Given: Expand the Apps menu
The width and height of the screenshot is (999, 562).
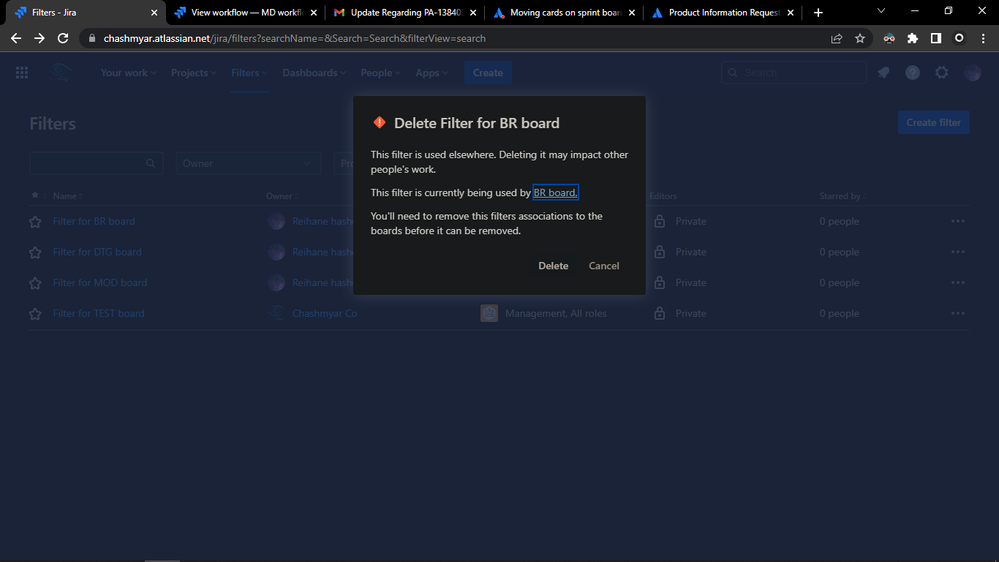Looking at the screenshot, I should (x=431, y=73).
